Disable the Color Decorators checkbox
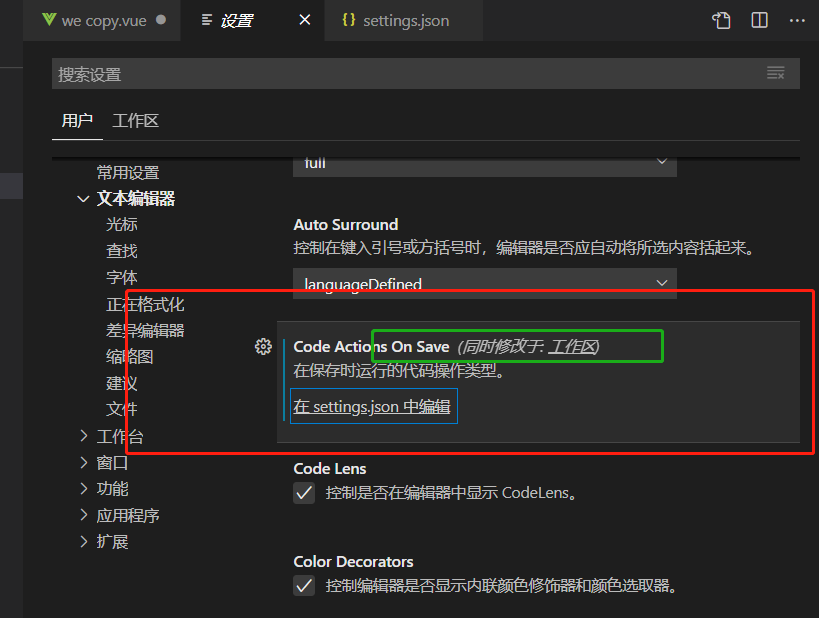The width and height of the screenshot is (819, 618). [303, 585]
